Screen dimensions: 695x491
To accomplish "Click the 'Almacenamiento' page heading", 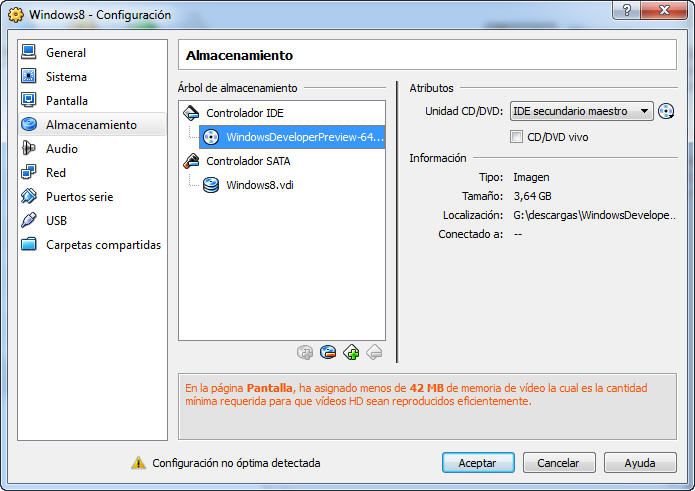I will pos(239,55).
